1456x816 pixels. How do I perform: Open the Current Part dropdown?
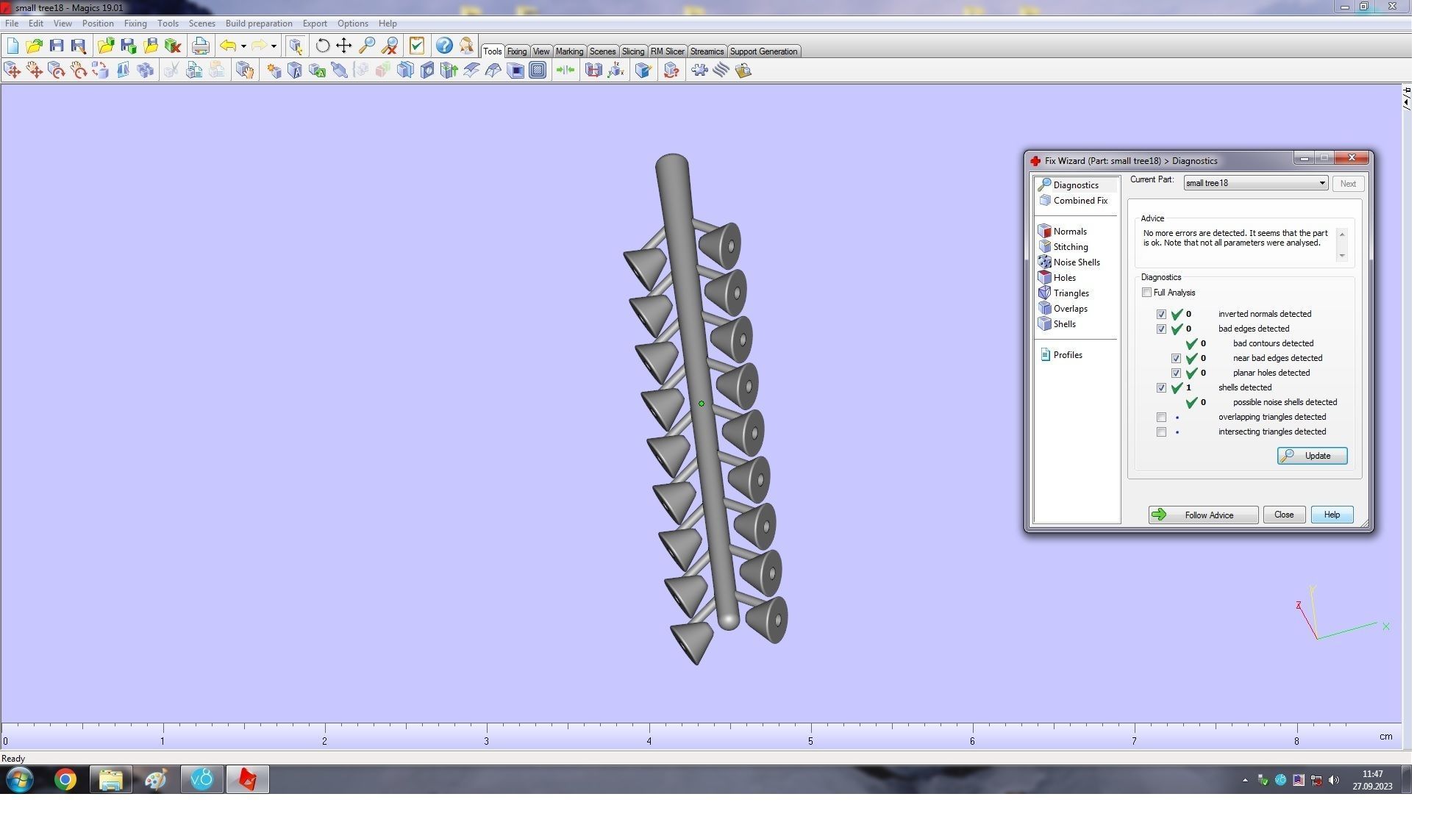tap(1321, 183)
